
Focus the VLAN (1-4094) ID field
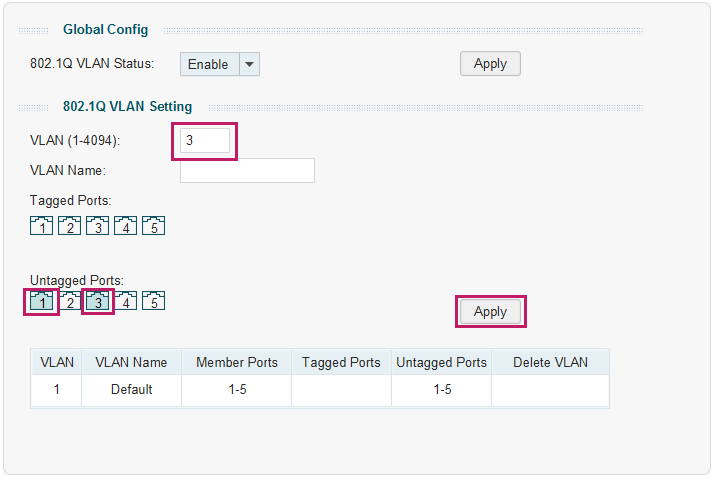pyautogui.click(x=205, y=140)
